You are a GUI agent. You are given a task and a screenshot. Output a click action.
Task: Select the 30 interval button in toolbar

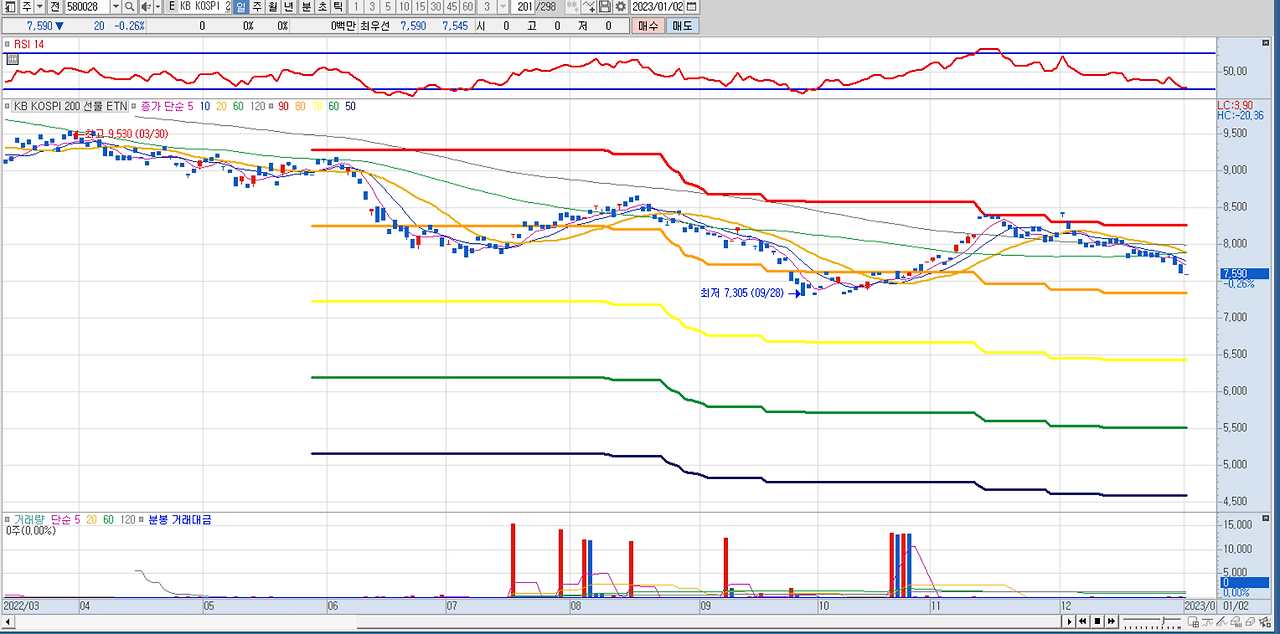pos(436,6)
